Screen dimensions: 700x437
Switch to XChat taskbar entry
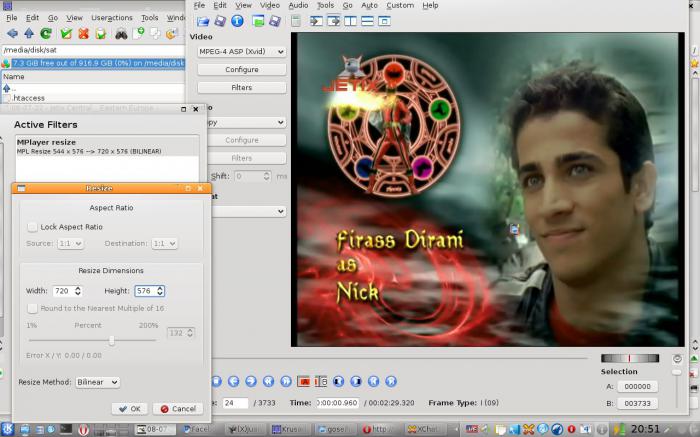click(x=424, y=429)
